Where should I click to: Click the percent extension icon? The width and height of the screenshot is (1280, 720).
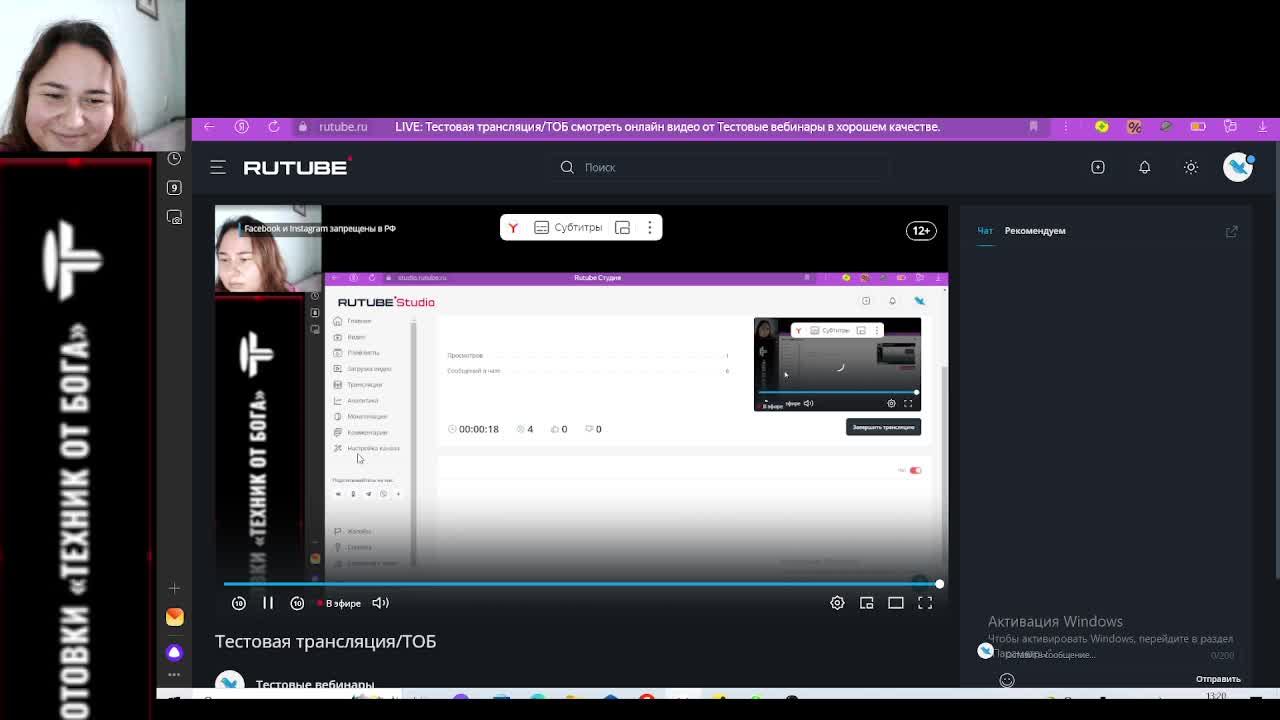click(1134, 127)
